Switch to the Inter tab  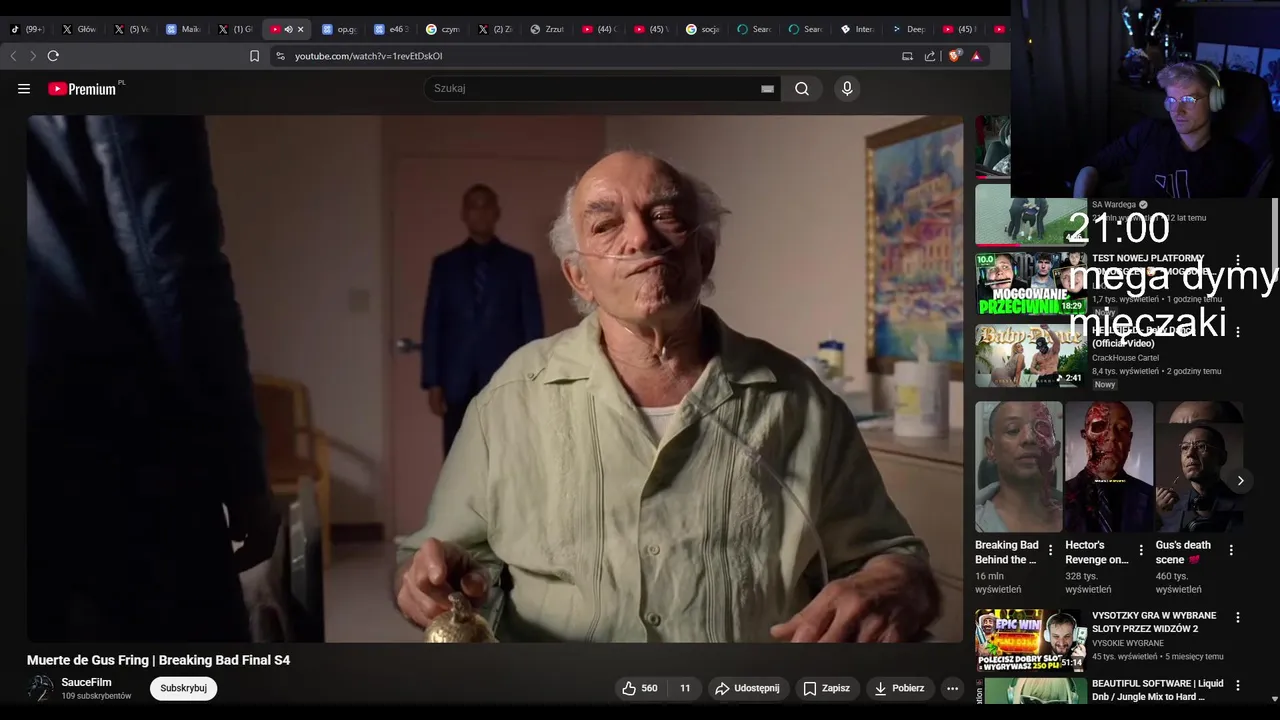tap(857, 29)
